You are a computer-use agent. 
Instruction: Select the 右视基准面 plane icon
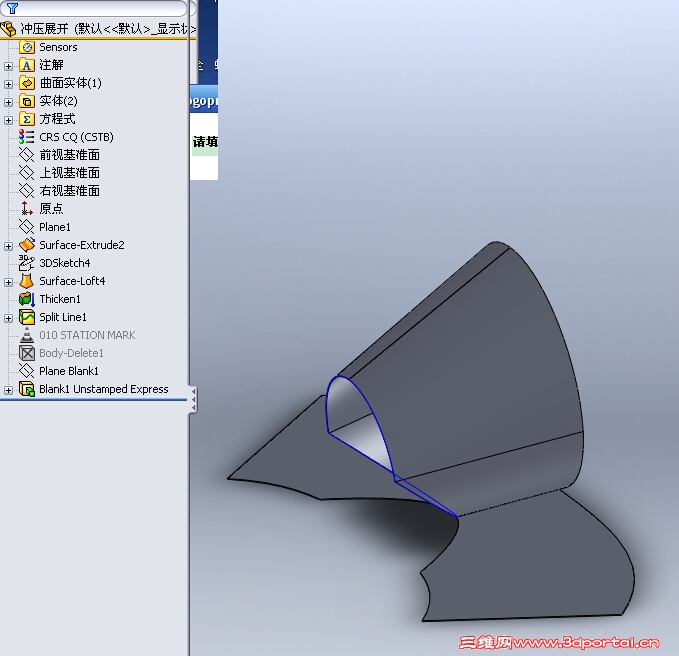pyautogui.click(x=27, y=191)
